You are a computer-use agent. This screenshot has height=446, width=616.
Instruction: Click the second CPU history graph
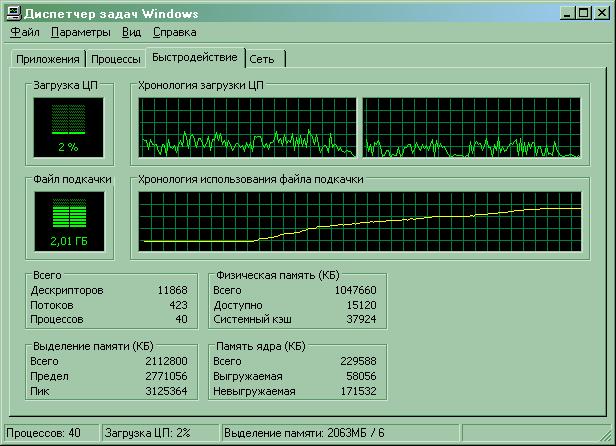click(x=471, y=127)
